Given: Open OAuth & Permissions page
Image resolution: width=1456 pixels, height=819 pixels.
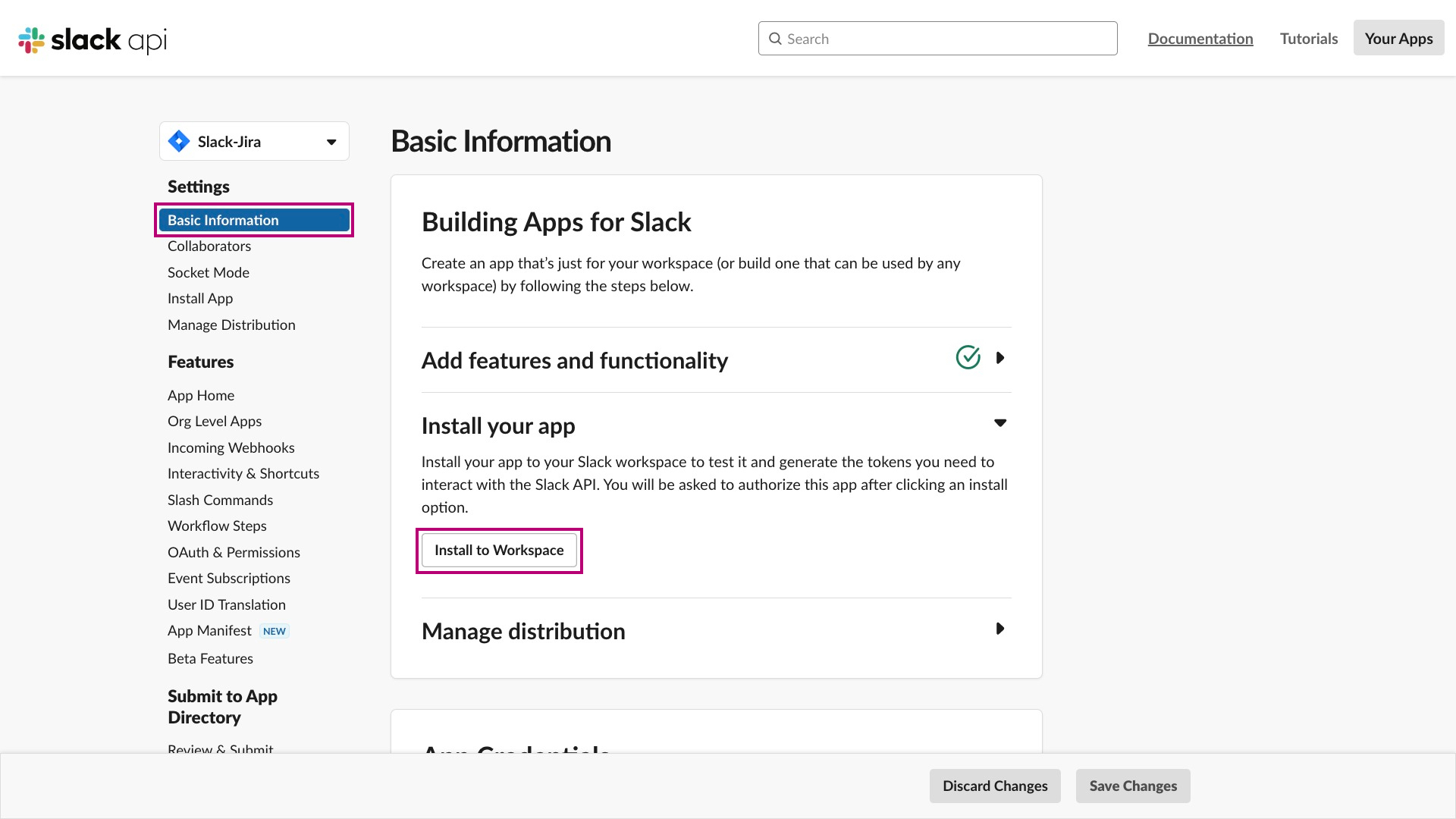Looking at the screenshot, I should click(234, 553).
